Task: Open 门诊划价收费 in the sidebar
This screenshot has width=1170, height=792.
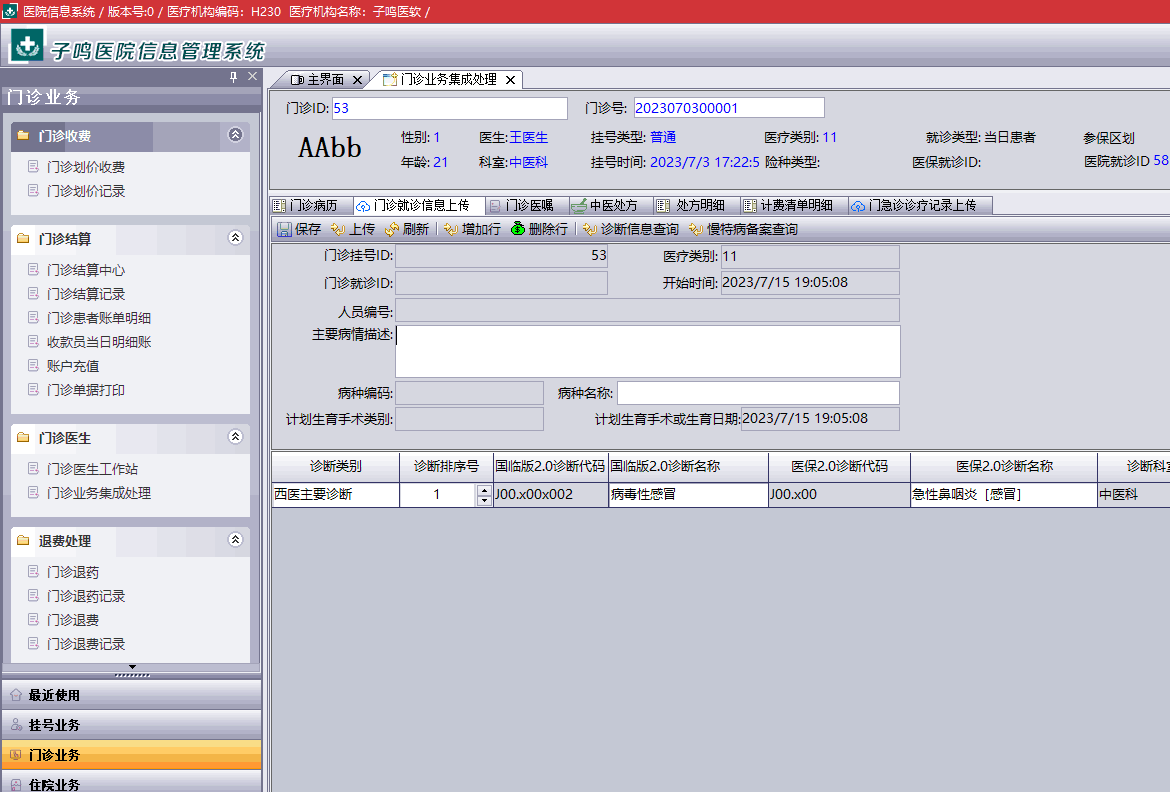Action: [86, 167]
